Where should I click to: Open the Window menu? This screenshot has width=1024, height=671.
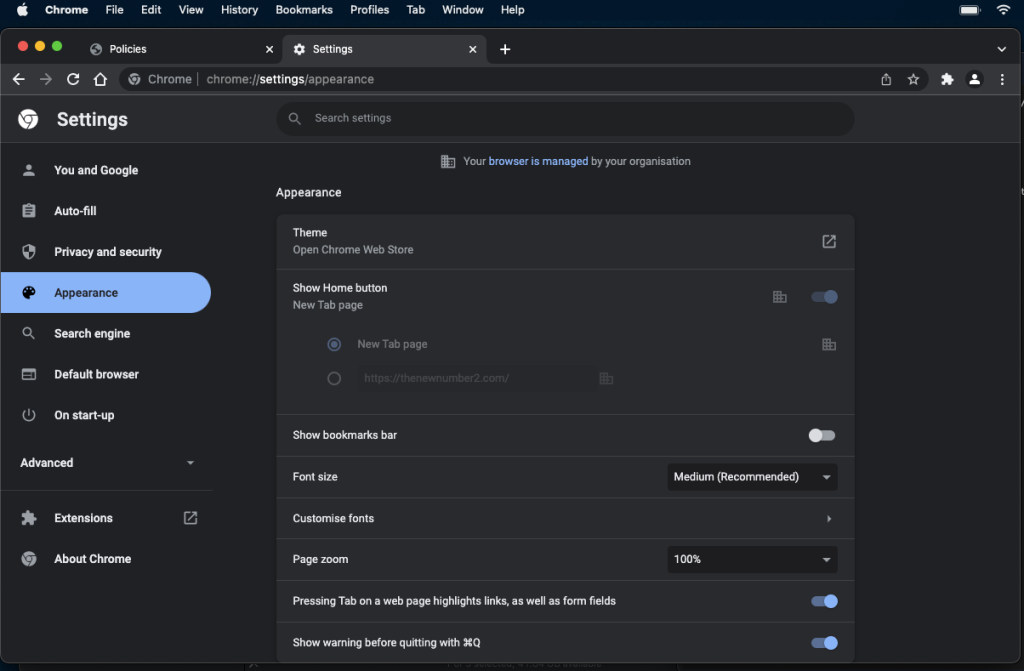pos(462,10)
